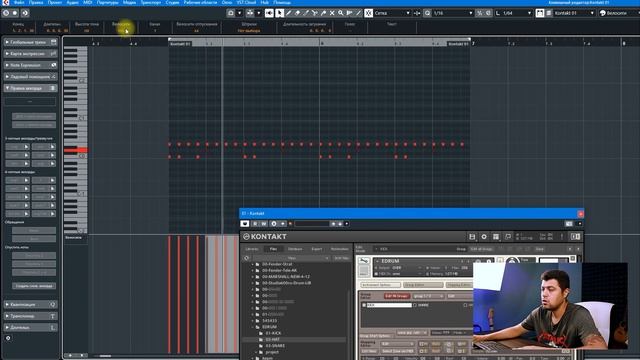
Task: Select the 01-KICK folder in Kontakt browser
Action: 273,333
